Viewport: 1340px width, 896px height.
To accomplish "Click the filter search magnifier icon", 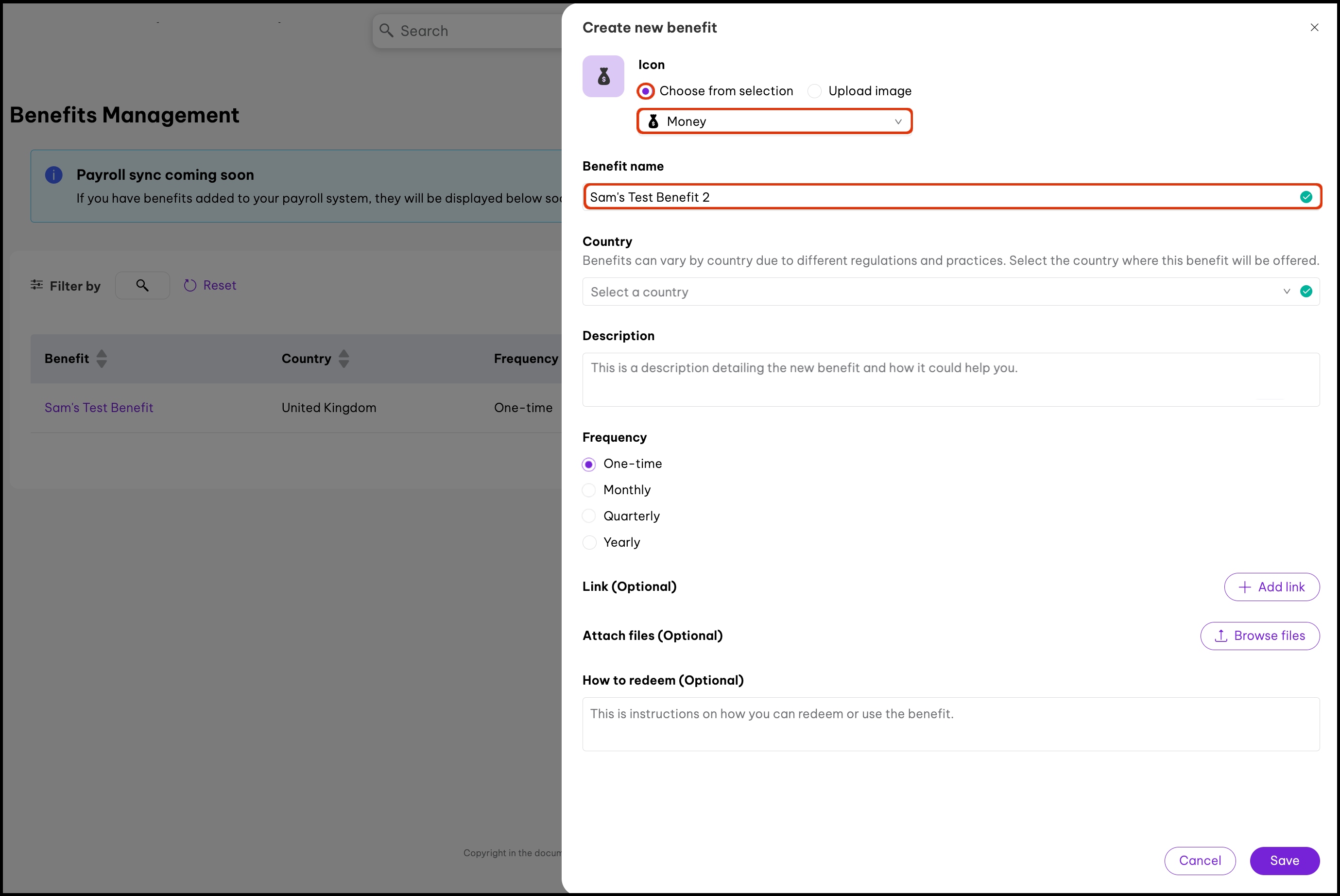I will [142, 285].
